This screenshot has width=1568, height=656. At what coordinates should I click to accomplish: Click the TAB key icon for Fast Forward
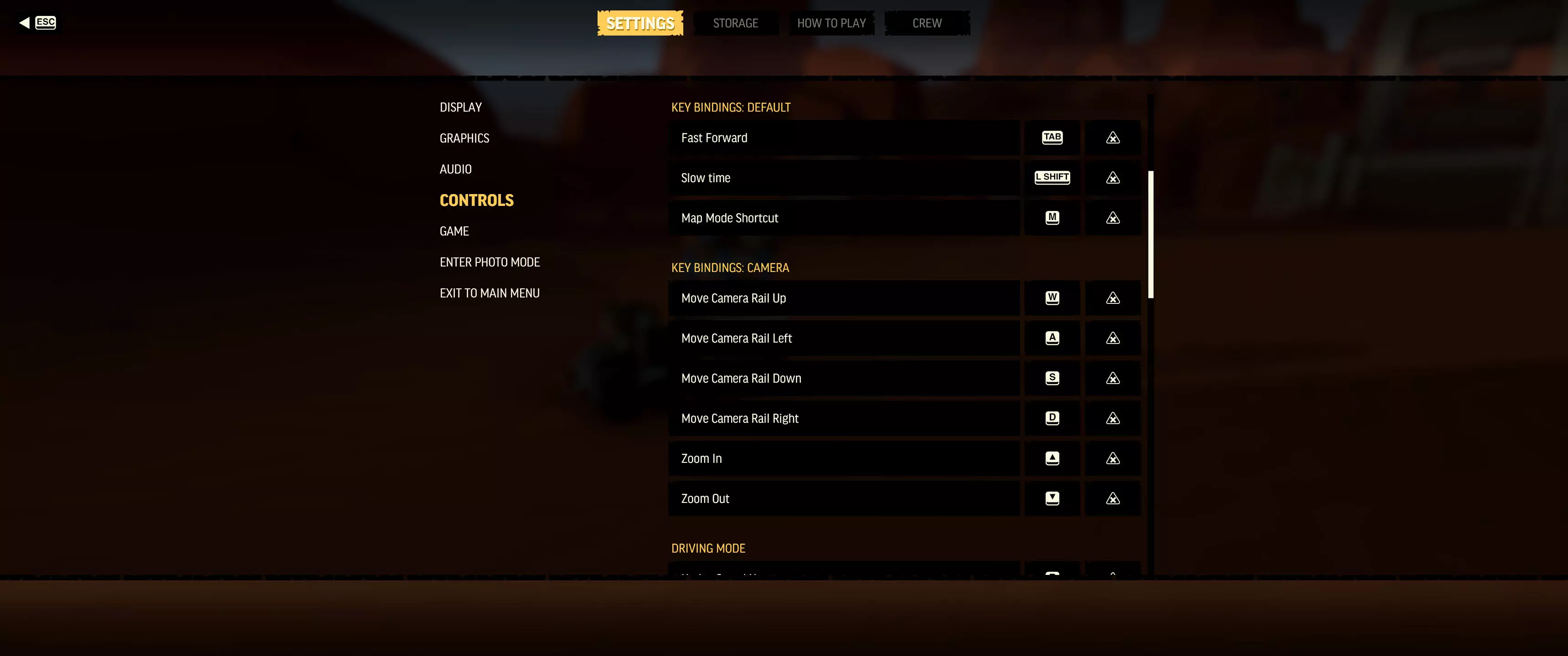click(1052, 138)
